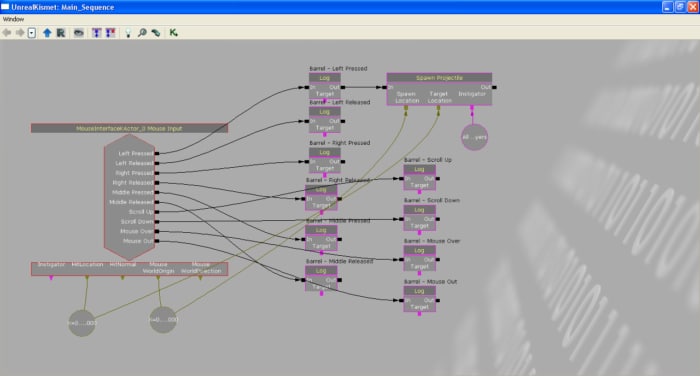Click the HitNormal variable connector
The height and width of the screenshot is (376, 700).
coord(123,278)
